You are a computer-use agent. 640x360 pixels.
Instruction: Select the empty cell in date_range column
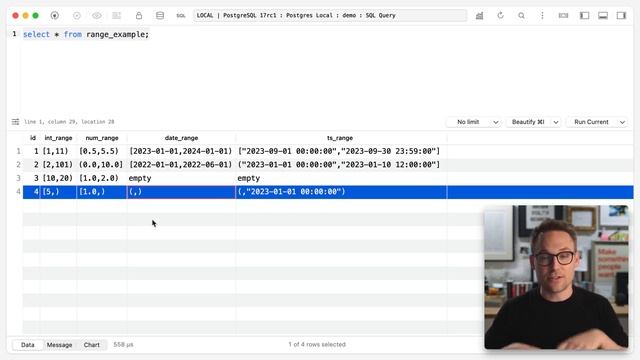181,178
